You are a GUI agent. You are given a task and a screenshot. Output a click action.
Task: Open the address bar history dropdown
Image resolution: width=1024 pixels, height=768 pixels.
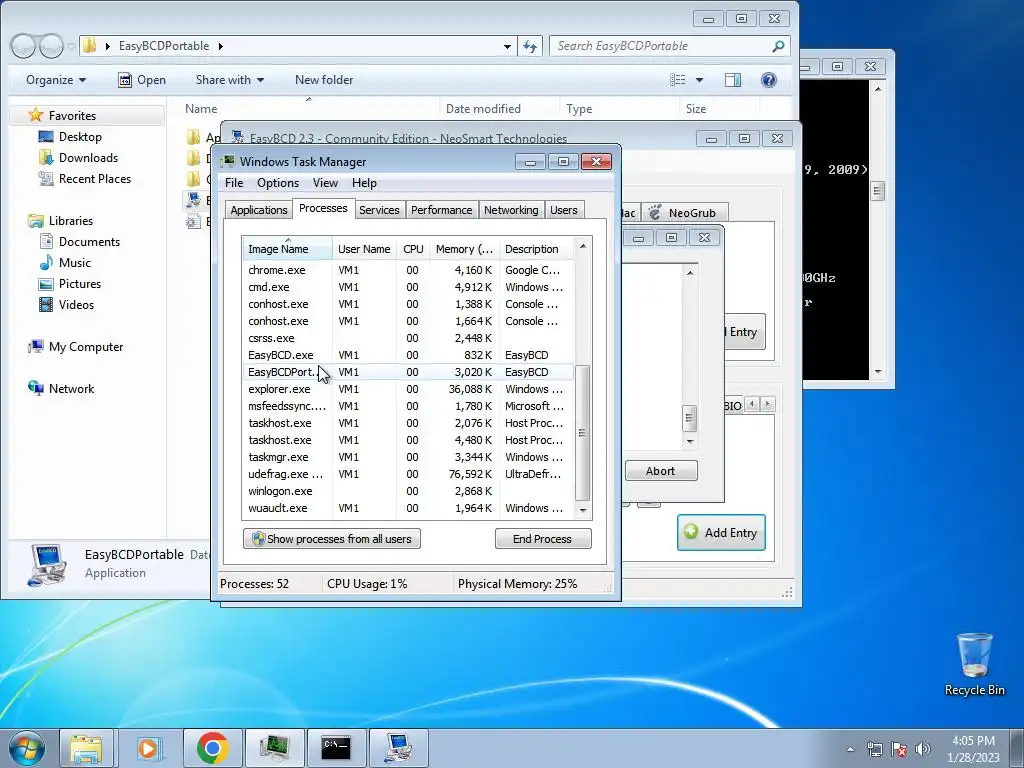(507, 46)
